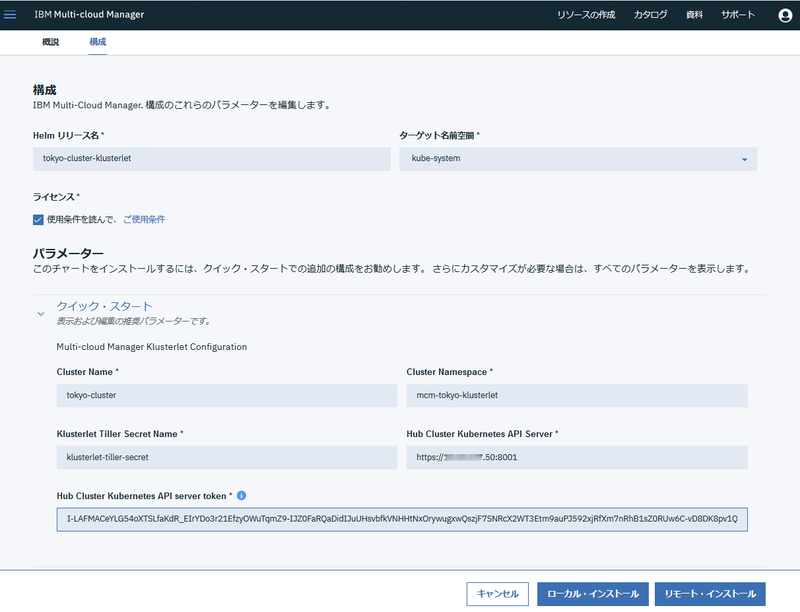Select the 構成 tab

97,42
